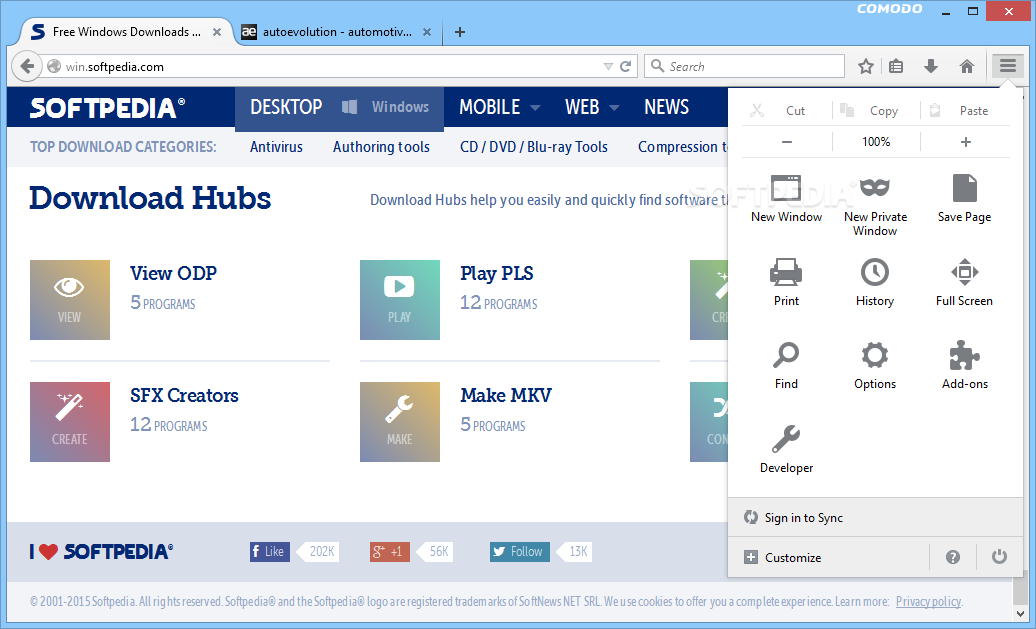Click Google +1 button

pos(390,552)
